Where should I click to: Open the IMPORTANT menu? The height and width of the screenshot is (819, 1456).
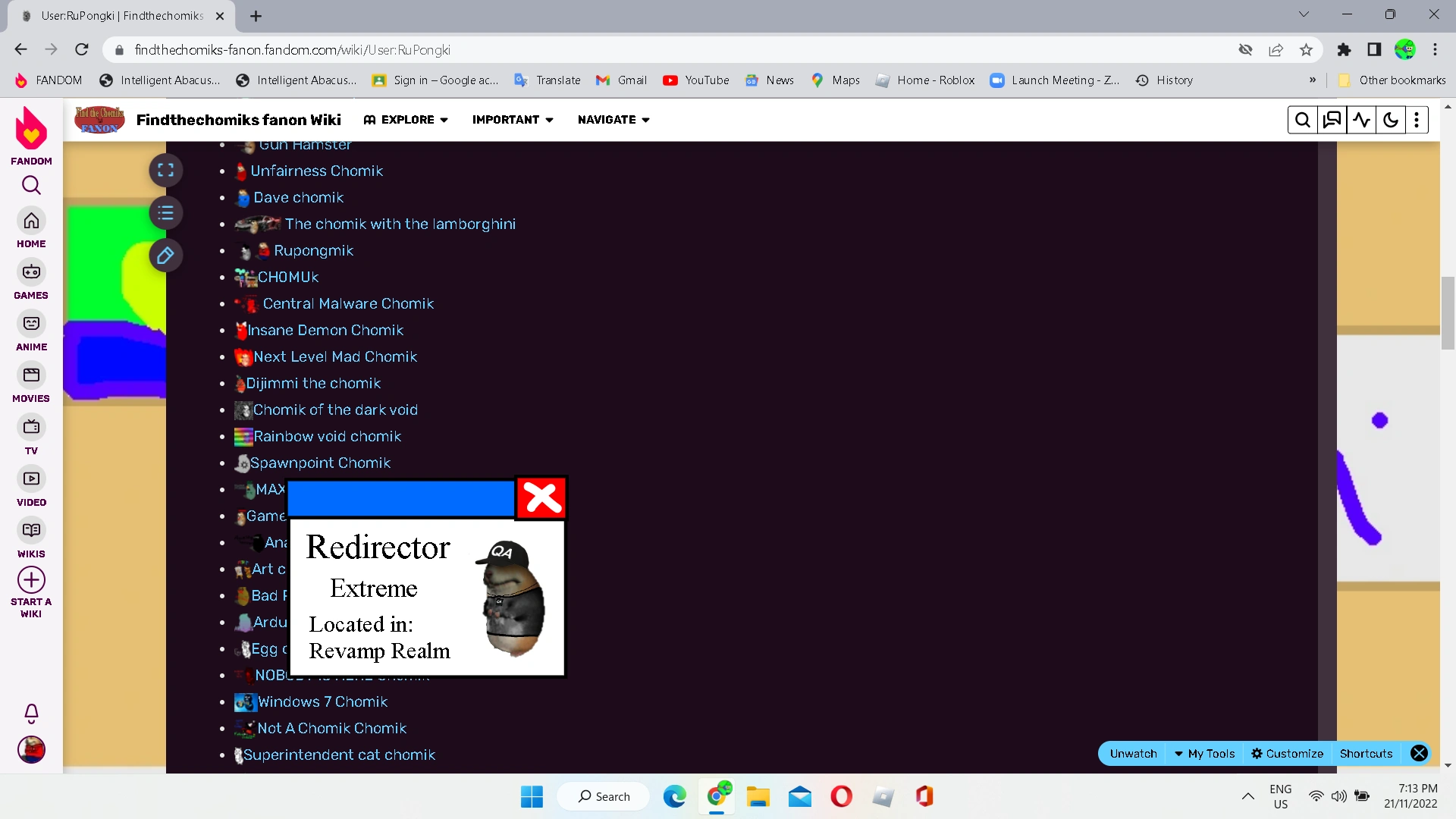click(513, 119)
